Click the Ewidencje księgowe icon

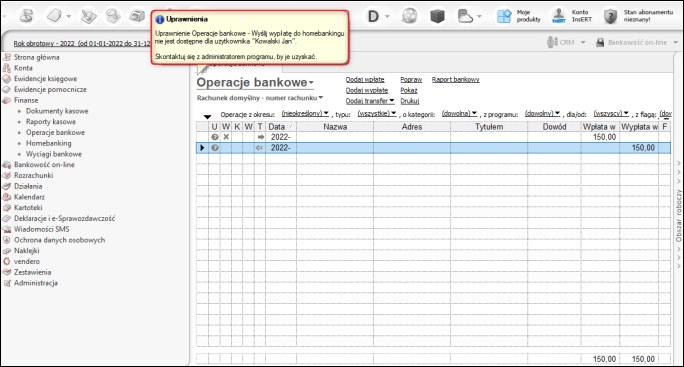click(x=7, y=79)
